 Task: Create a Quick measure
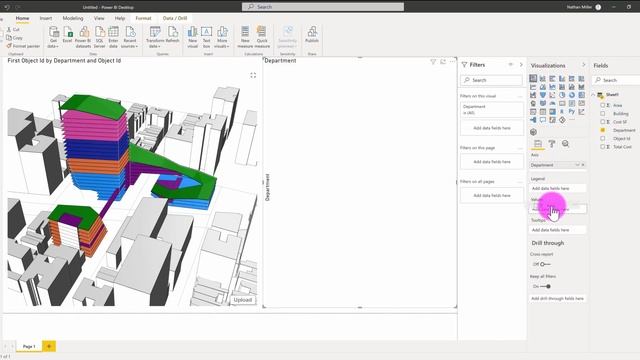click(x=262, y=37)
